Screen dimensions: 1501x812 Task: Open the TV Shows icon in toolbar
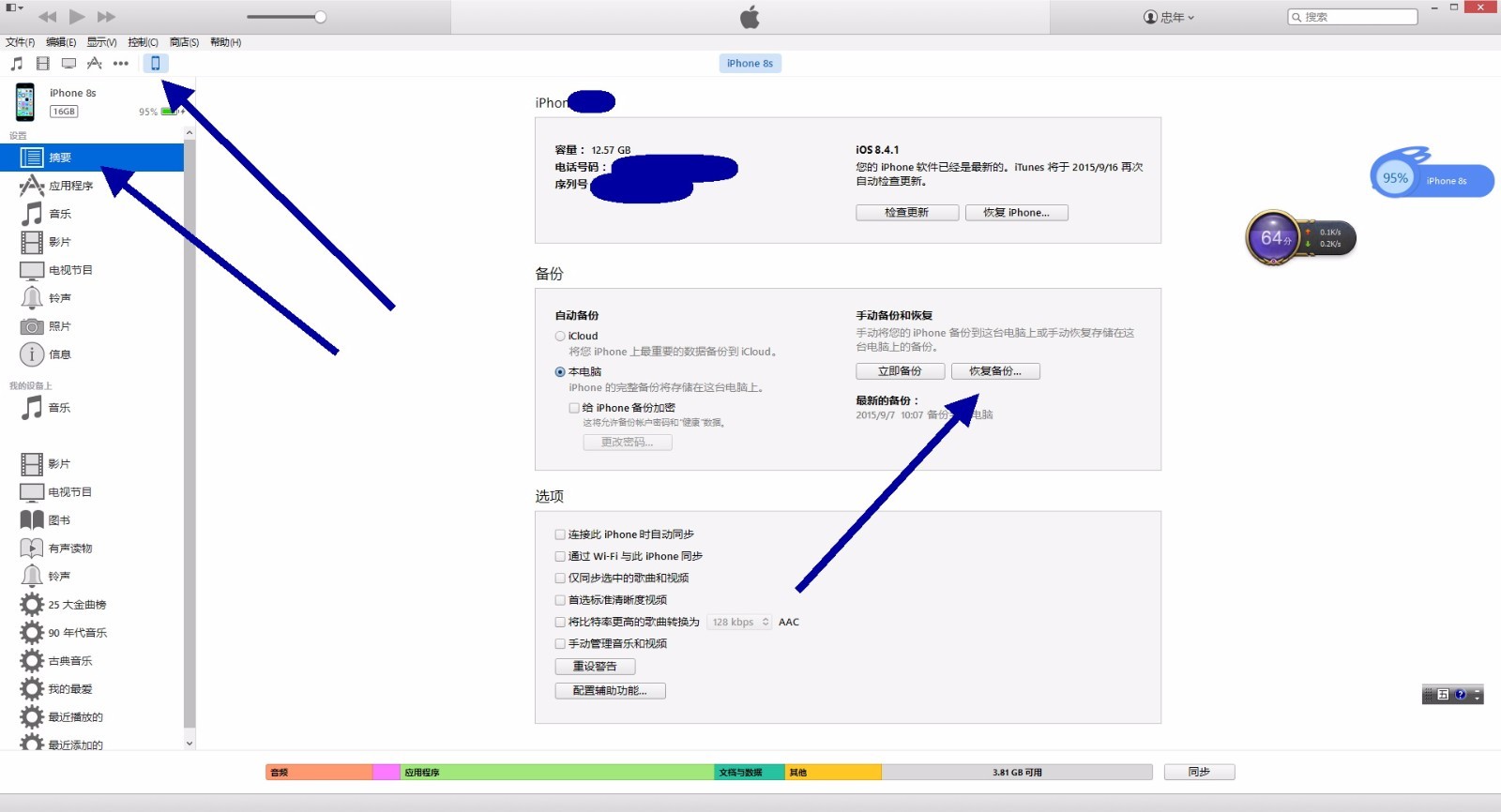pyautogui.click(x=68, y=64)
